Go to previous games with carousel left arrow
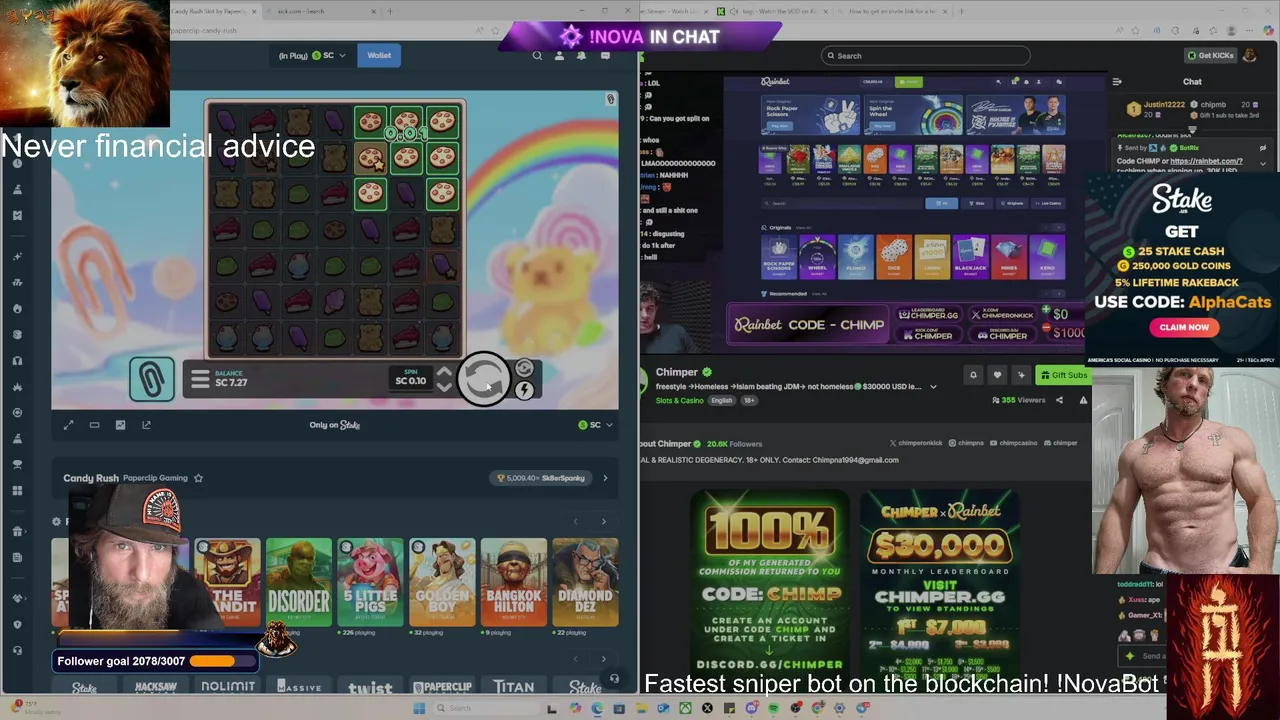The height and width of the screenshot is (720, 1280). 575,522
